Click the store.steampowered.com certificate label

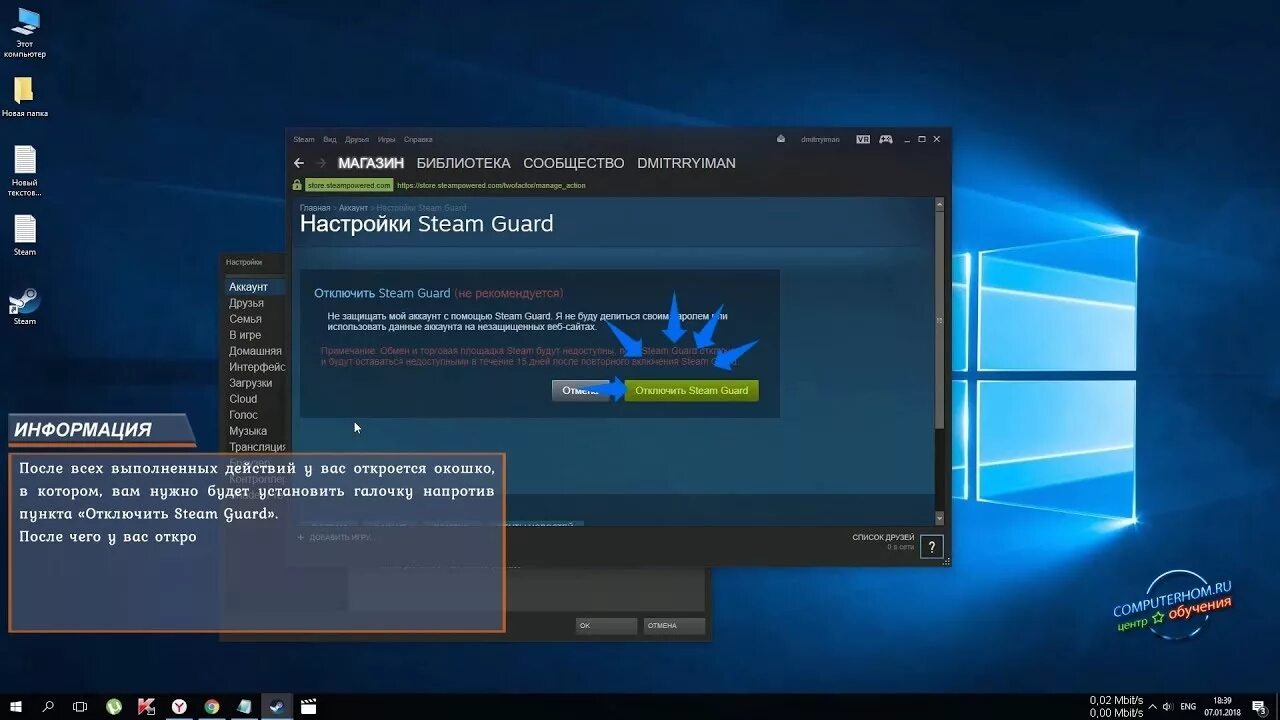(x=349, y=185)
